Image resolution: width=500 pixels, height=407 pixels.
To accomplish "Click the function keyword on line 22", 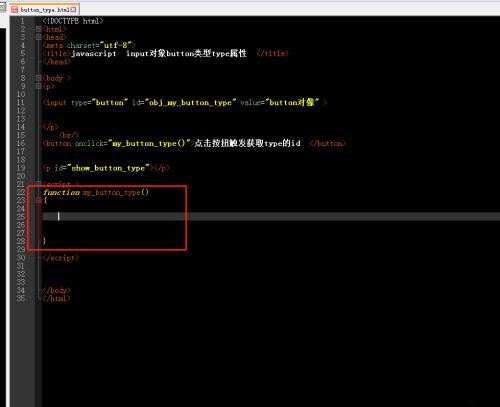I will pyautogui.click(x=62, y=192).
